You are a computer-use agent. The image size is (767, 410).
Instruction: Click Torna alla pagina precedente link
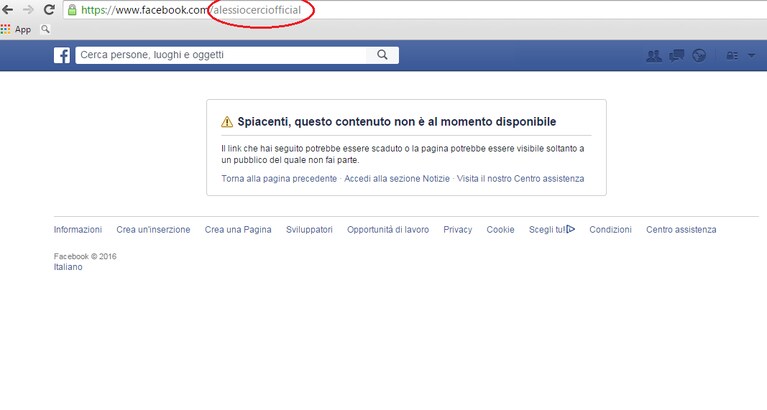click(x=279, y=179)
